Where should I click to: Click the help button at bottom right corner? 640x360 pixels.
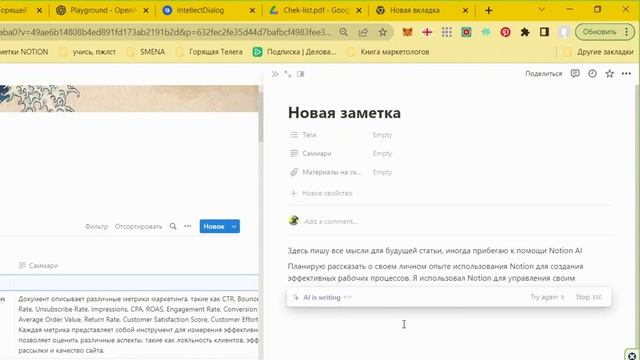[632, 356]
